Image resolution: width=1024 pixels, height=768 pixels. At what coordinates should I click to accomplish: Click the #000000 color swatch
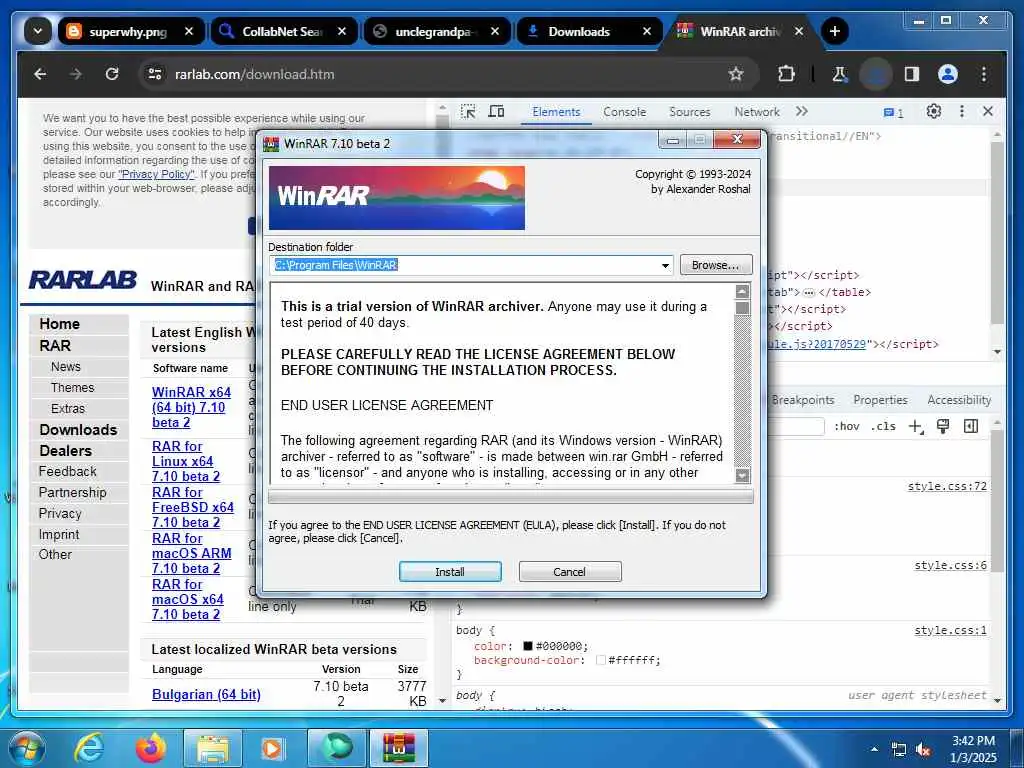coord(528,646)
